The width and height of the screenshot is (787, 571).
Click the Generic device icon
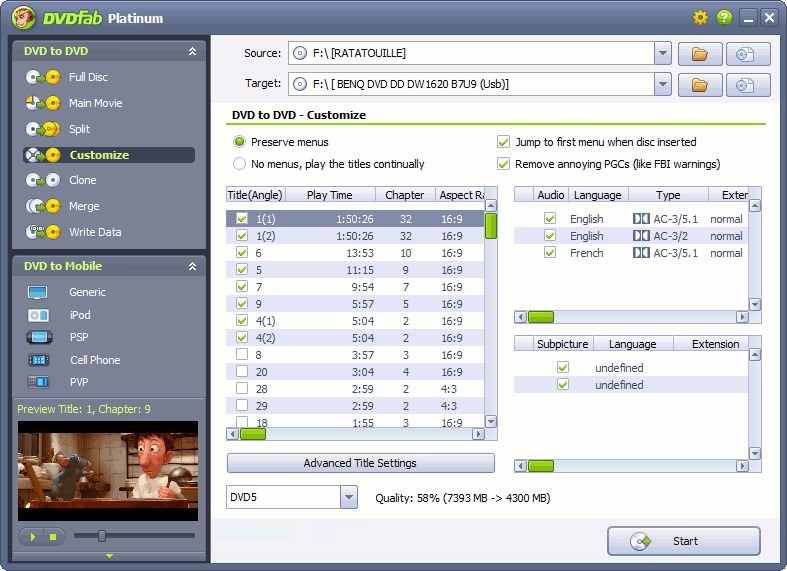[x=38, y=292]
